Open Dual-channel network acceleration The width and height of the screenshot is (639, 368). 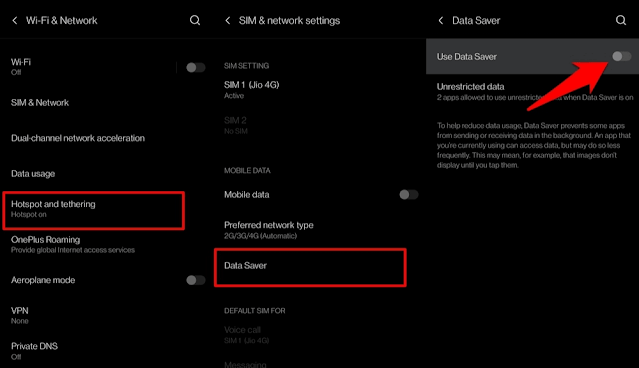click(x=106, y=138)
